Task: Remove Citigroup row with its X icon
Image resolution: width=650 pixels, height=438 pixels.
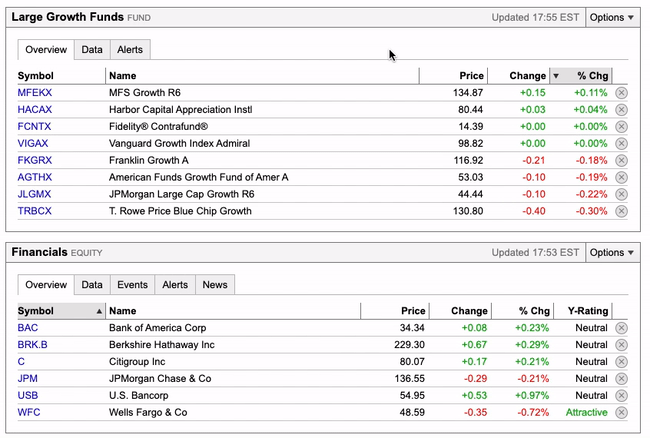Action: [x=621, y=362]
